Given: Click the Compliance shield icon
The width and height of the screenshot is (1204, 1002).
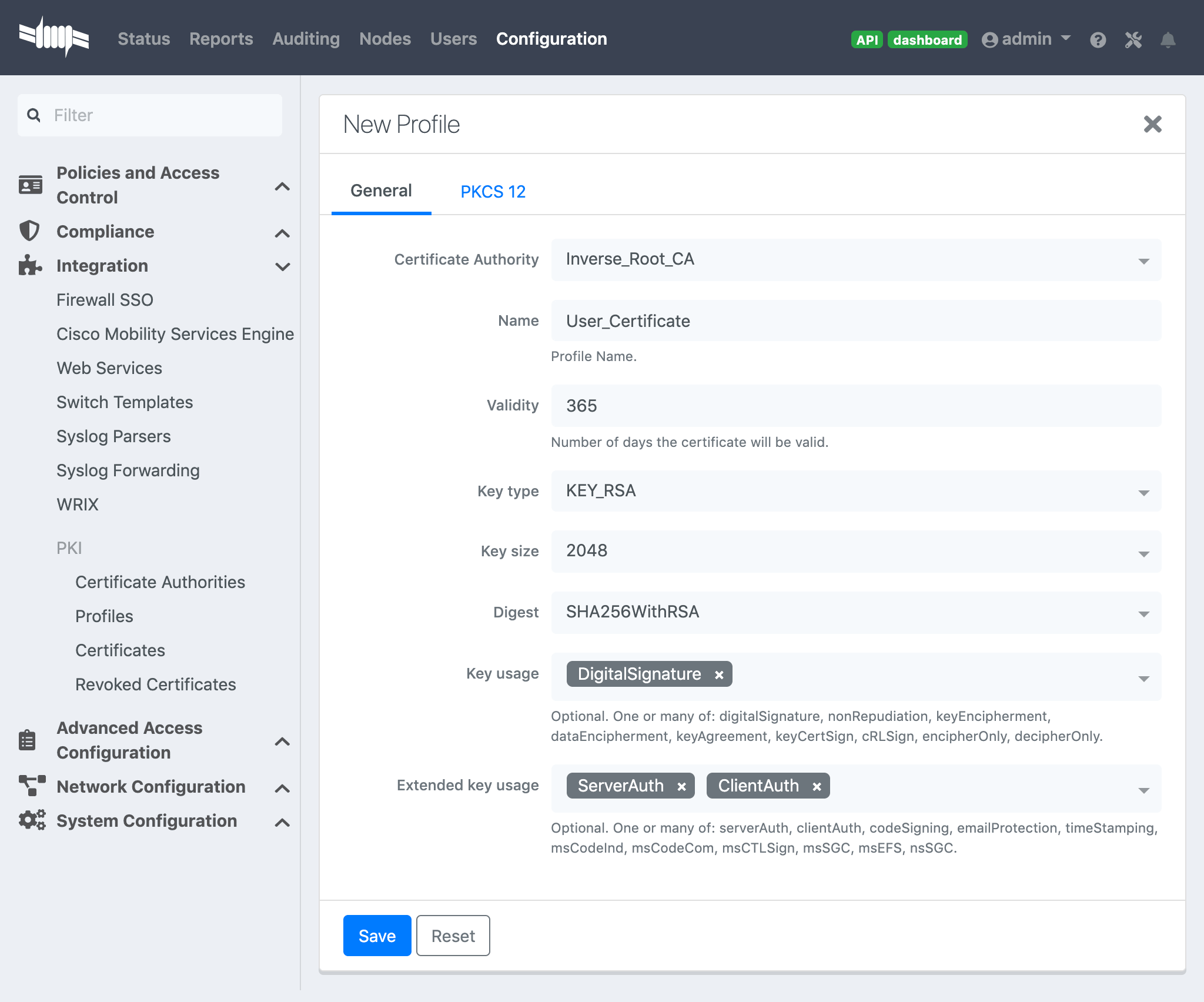Looking at the screenshot, I should click(29, 231).
